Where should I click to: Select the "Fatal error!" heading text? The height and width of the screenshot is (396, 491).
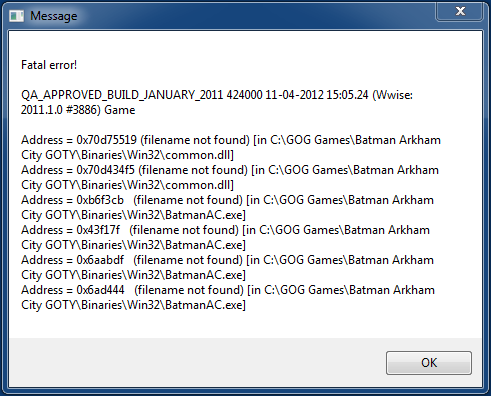pyautogui.click(x=49, y=65)
